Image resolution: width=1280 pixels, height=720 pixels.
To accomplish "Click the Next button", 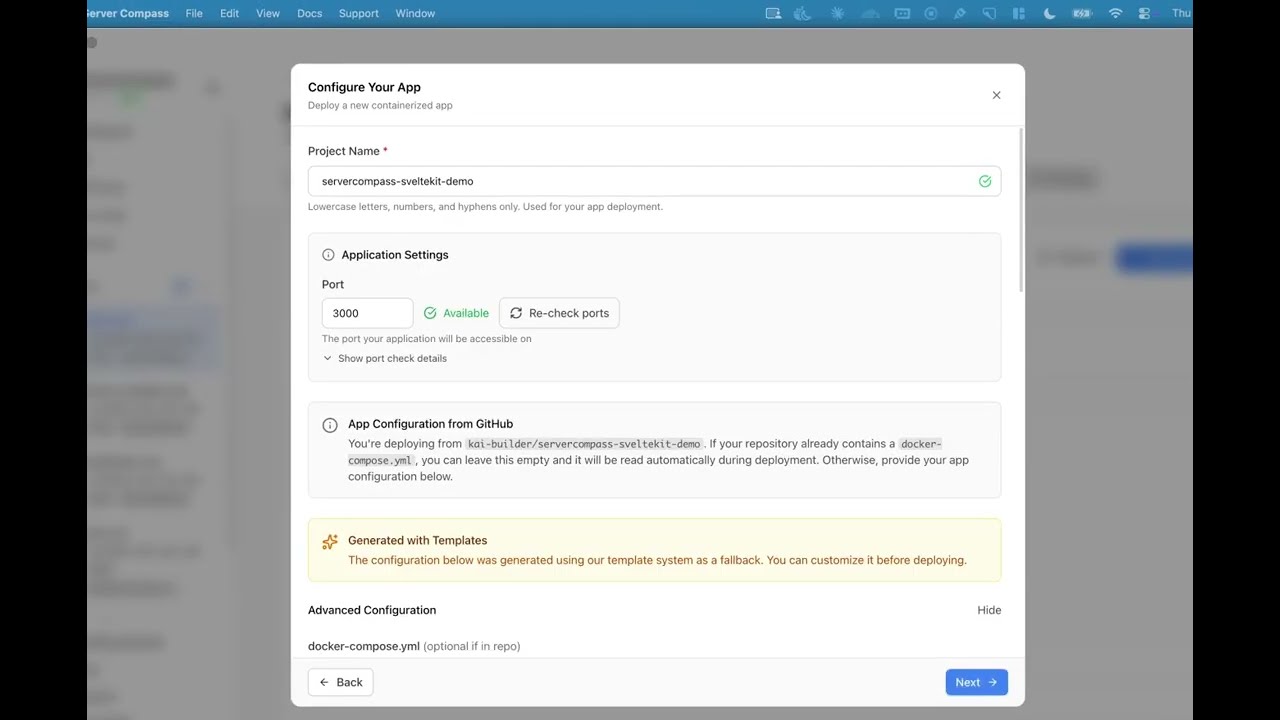I will point(976,682).
